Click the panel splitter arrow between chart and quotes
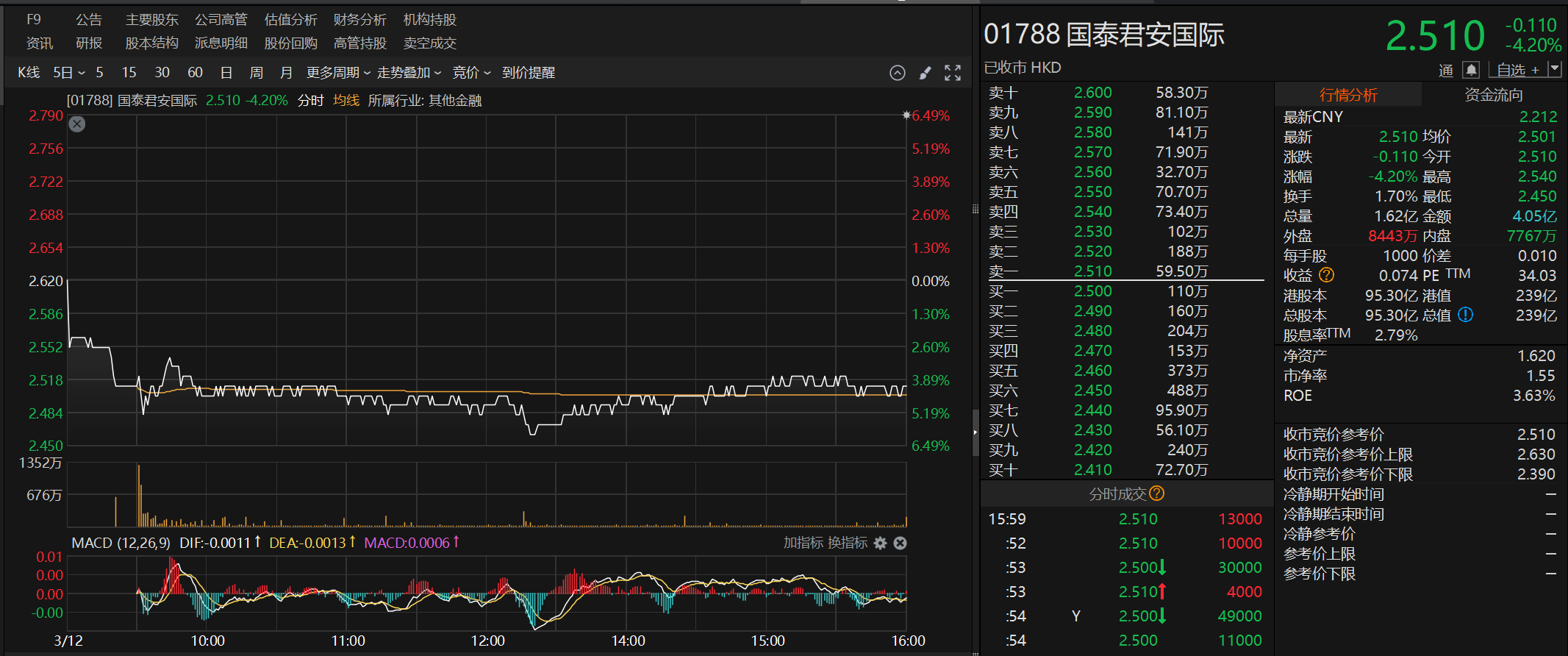Image resolution: width=1568 pixels, height=656 pixels. [x=975, y=432]
